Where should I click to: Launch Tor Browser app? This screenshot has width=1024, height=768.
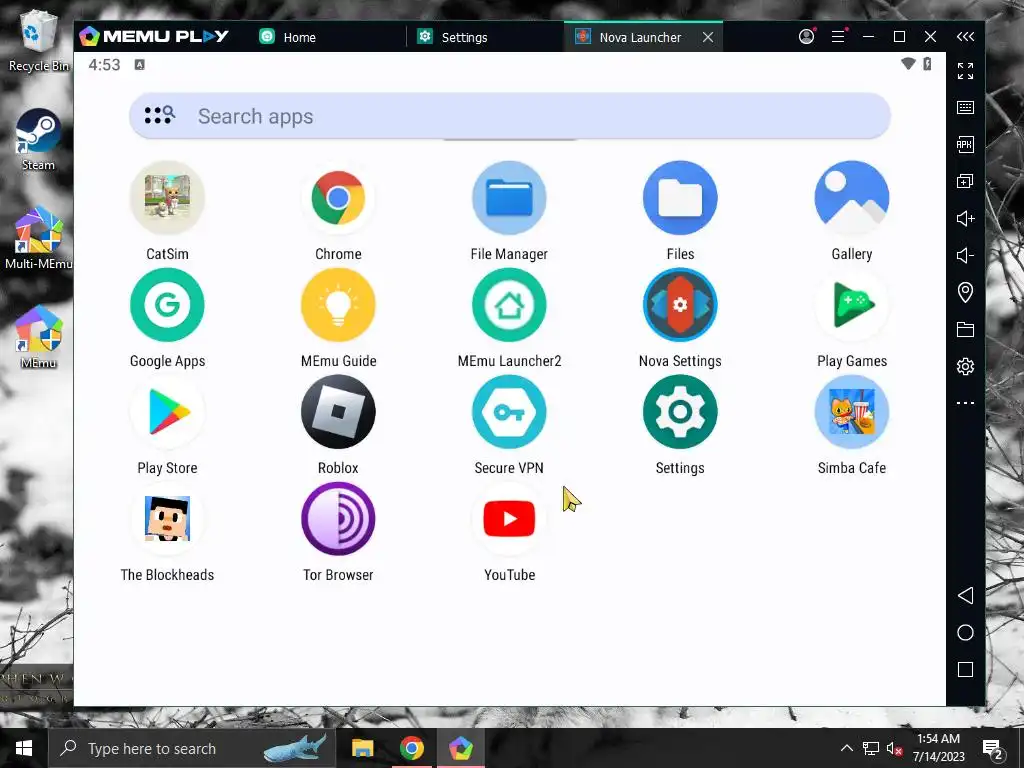(x=338, y=519)
